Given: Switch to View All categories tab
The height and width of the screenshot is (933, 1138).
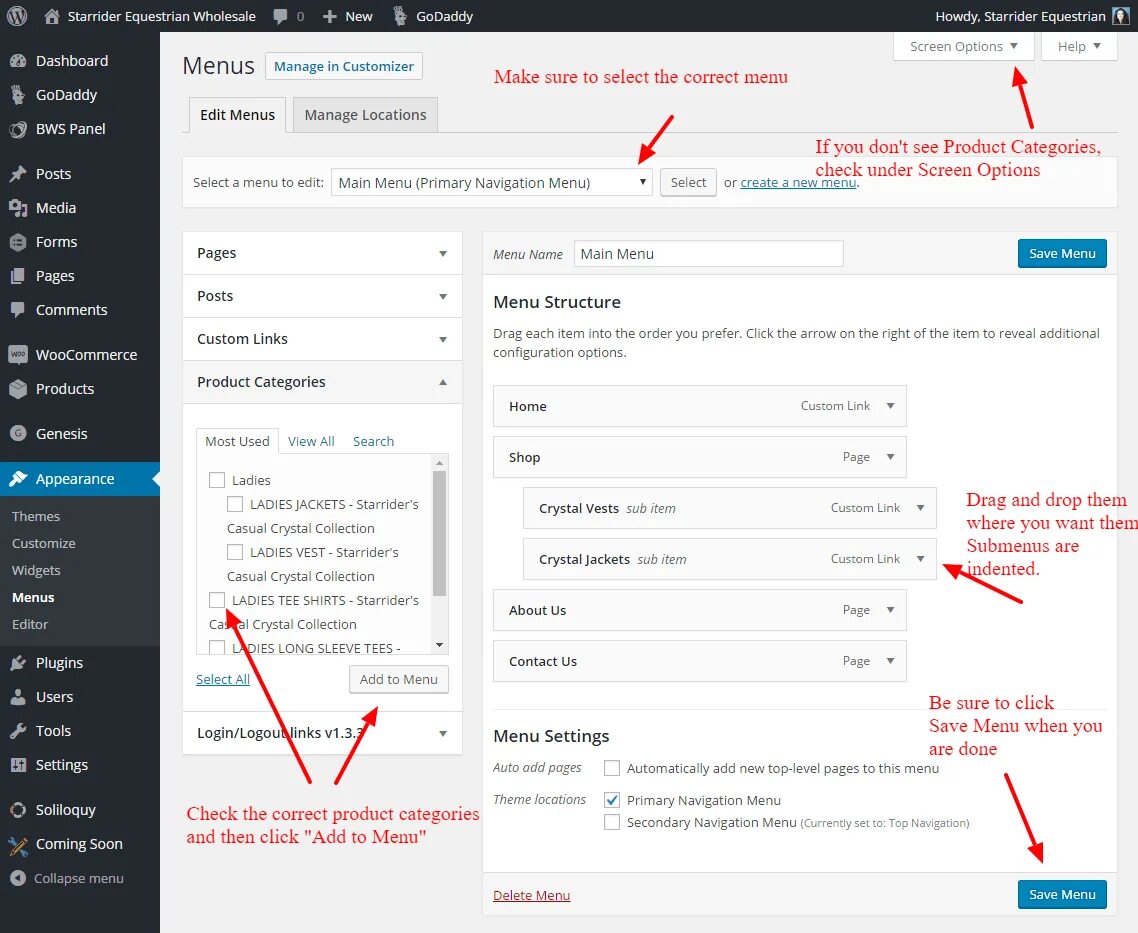Looking at the screenshot, I should 311,441.
